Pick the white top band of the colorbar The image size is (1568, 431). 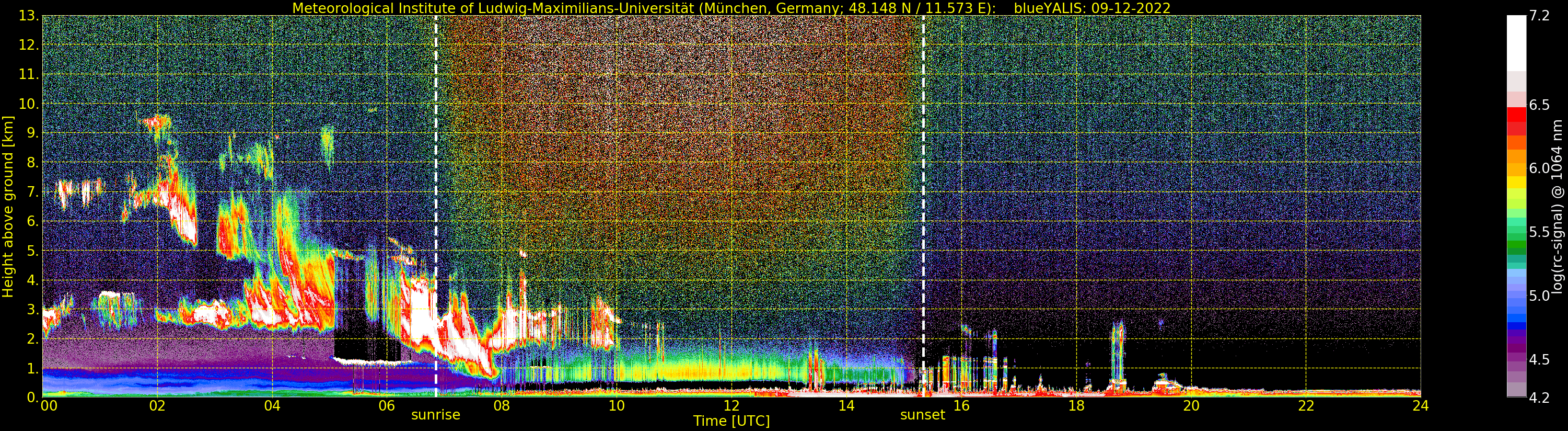[1516, 43]
